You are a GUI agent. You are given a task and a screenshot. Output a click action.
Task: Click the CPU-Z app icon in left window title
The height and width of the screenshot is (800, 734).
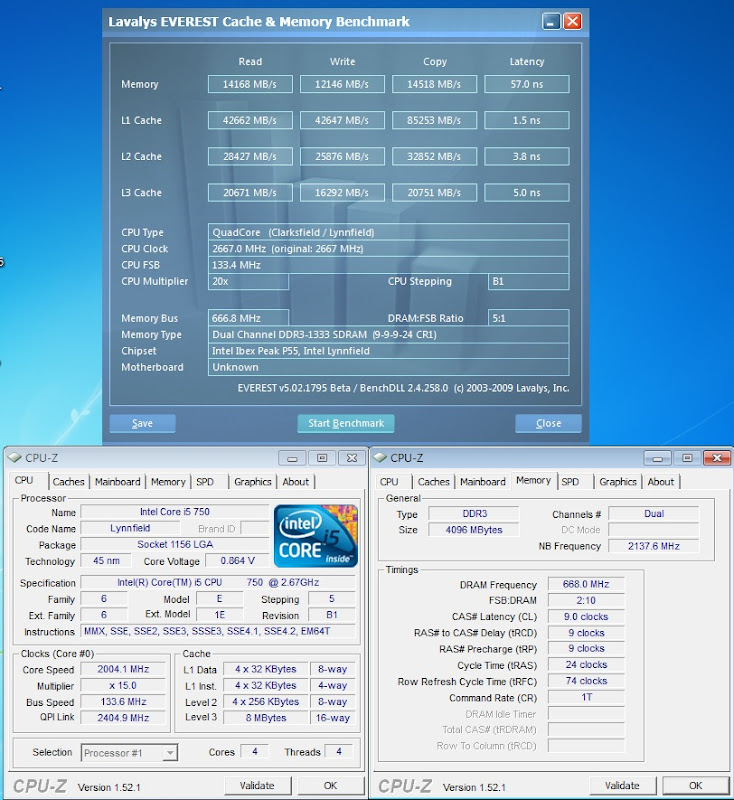click(x=15, y=458)
